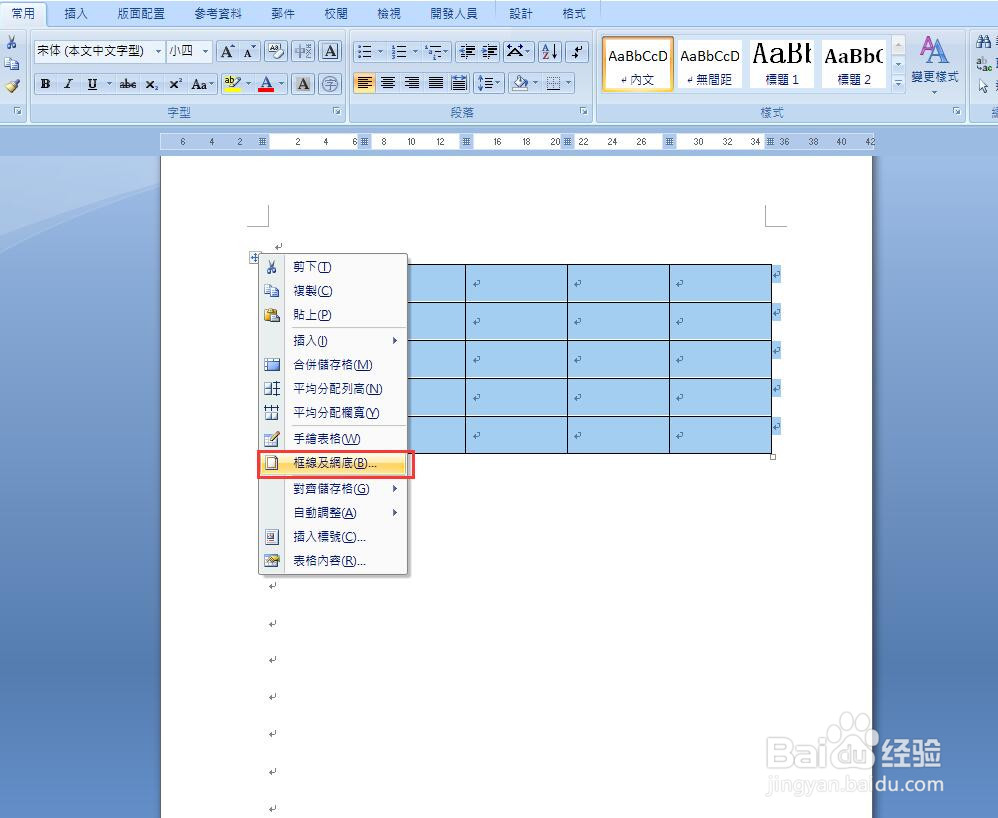Click the Text Highlight Color pen icon
The height and width of the screenshot is (818, 998).
point(232,83)
